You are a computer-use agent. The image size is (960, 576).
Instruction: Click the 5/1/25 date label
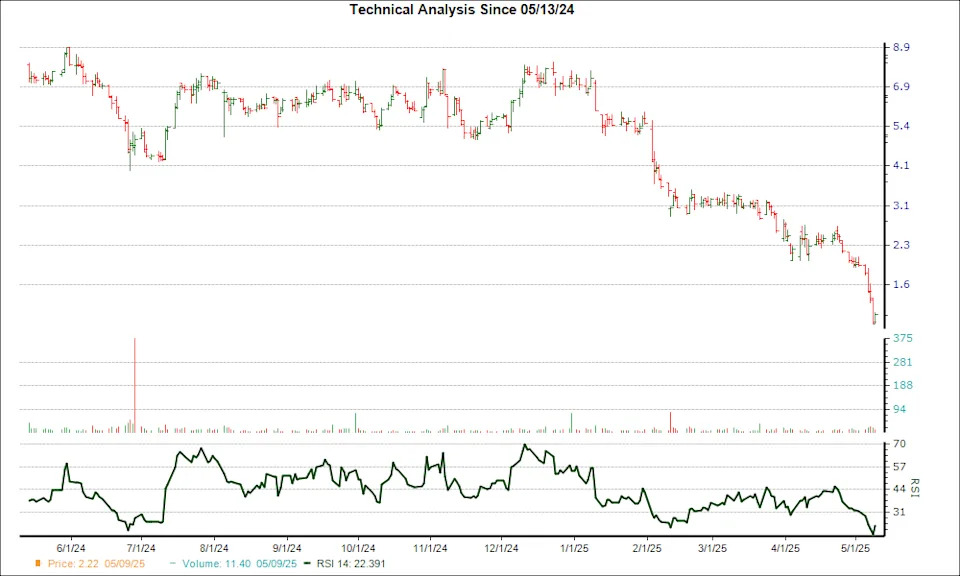[856, 548]
